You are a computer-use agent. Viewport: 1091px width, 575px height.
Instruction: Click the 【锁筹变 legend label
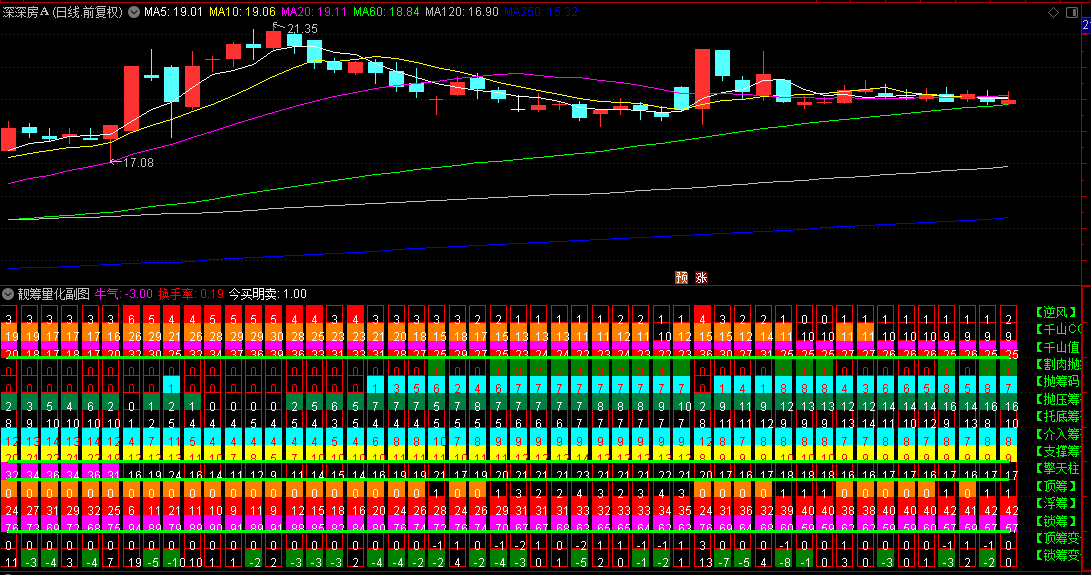(x=1058, y=556)
